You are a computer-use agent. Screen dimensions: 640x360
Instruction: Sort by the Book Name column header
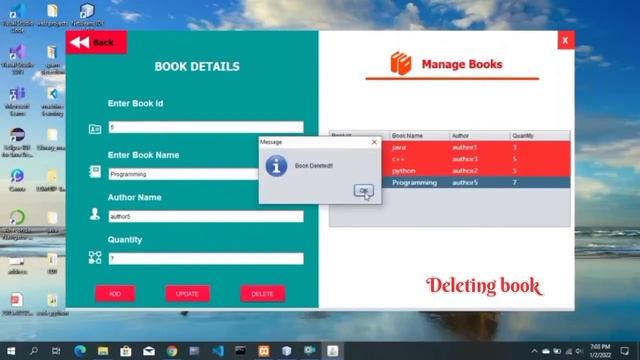pos(419,136)
